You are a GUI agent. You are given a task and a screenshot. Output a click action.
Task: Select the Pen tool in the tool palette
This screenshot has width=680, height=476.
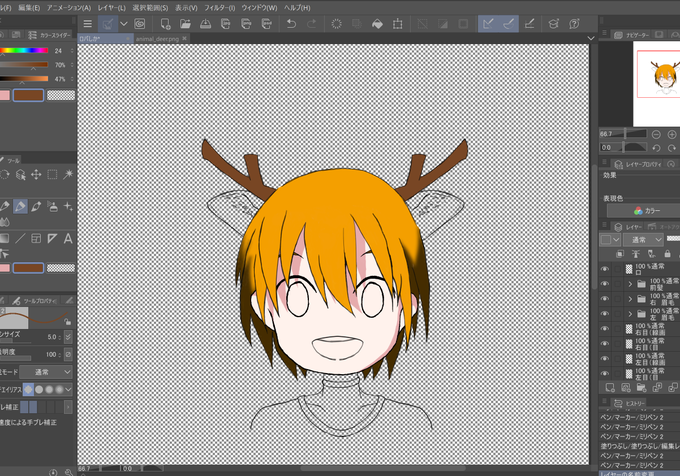[20, 206]
